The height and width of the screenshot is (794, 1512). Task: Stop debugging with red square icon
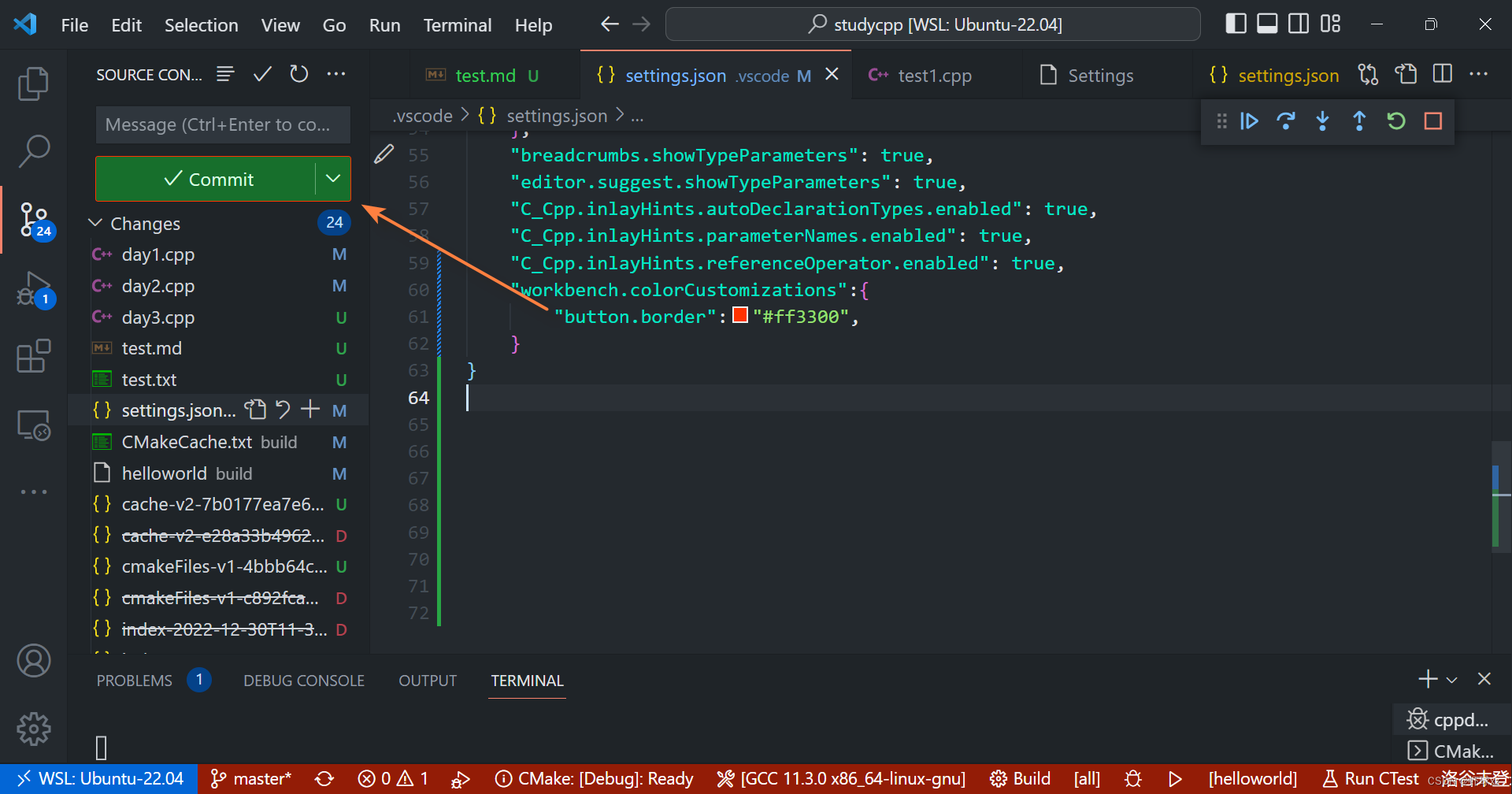pos(1433,121)
